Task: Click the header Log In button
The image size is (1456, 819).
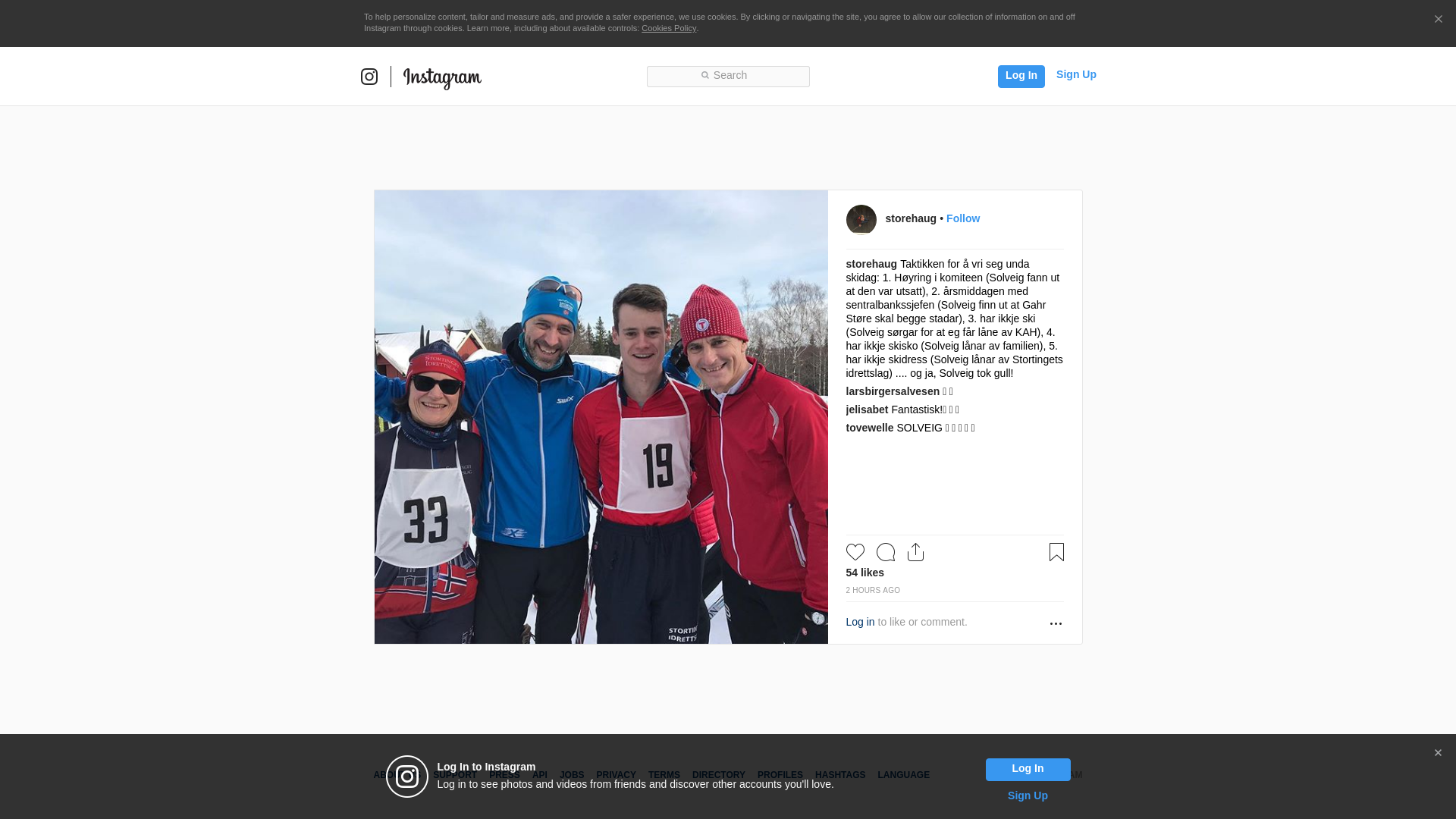Action: click(1021, 76)
